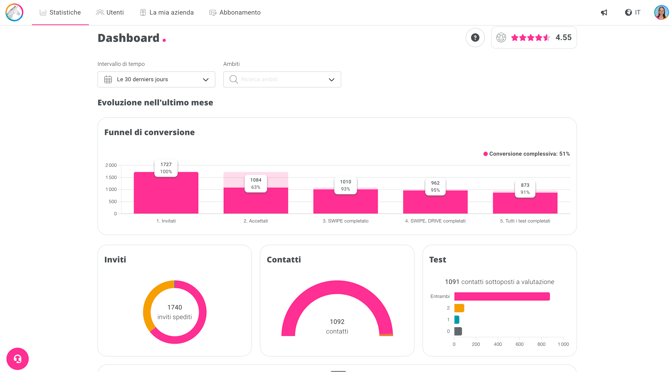Go to the Abbonamento tab
Image resolution: width=670 pixels, height=372 pixels.
point(235,12)
